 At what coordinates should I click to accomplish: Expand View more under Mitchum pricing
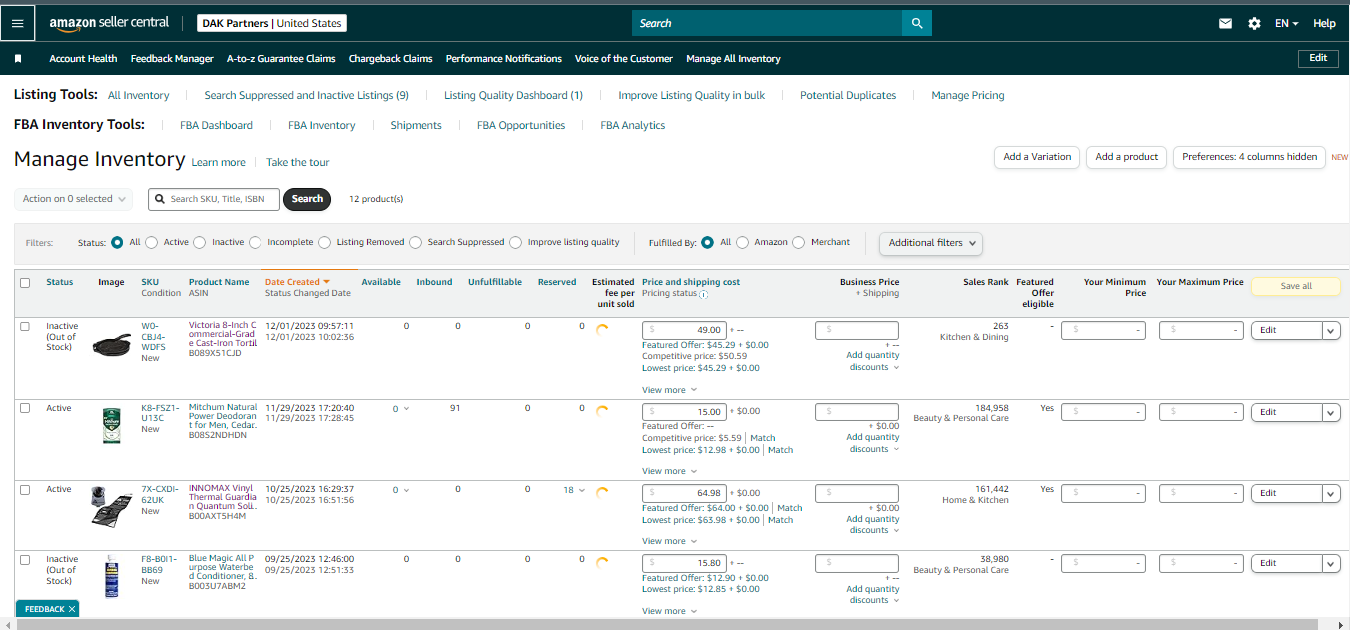tap(669, 471)
